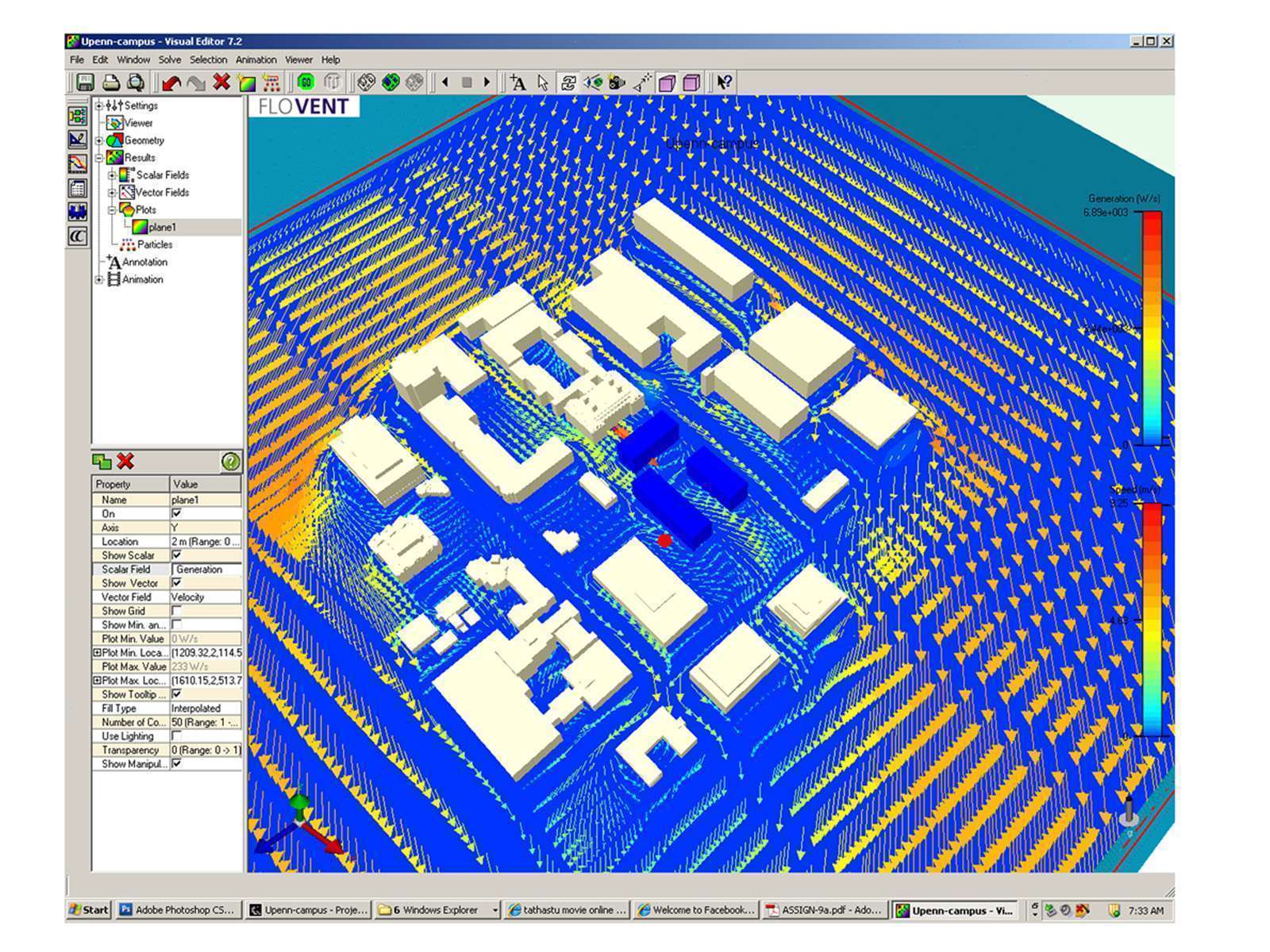Enable the Show Grid checkbox
The width and height of the screenshot is (1270, 952).
[176, 611]
